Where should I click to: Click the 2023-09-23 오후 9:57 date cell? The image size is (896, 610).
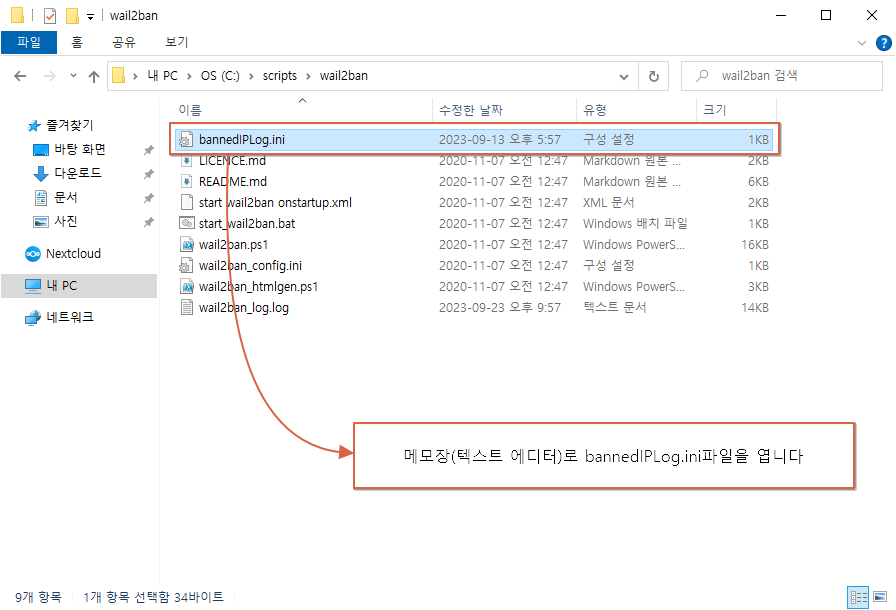(499, 308)
